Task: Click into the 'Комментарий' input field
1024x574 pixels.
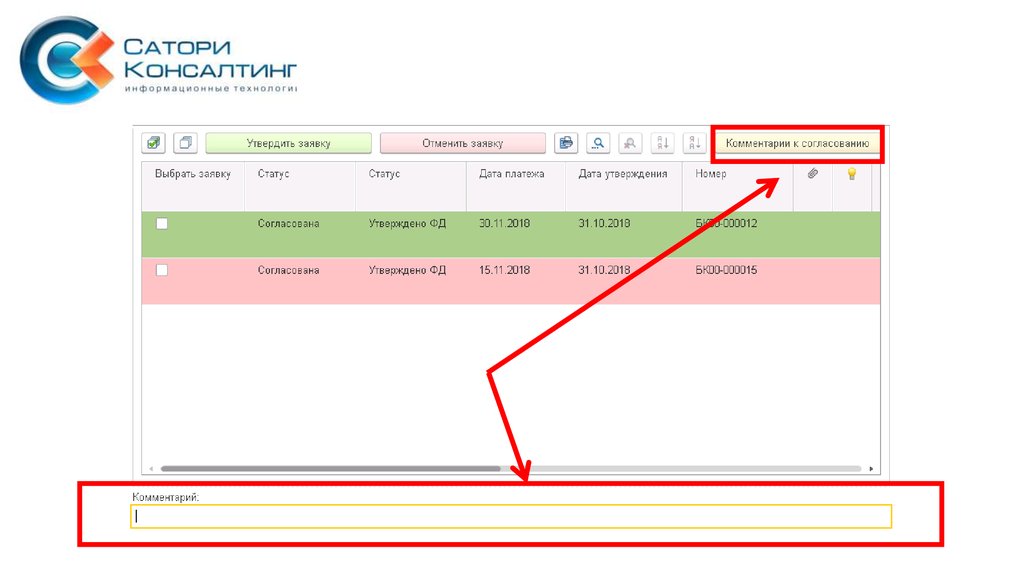Action: pyautogui.click(x=510, y=517)
